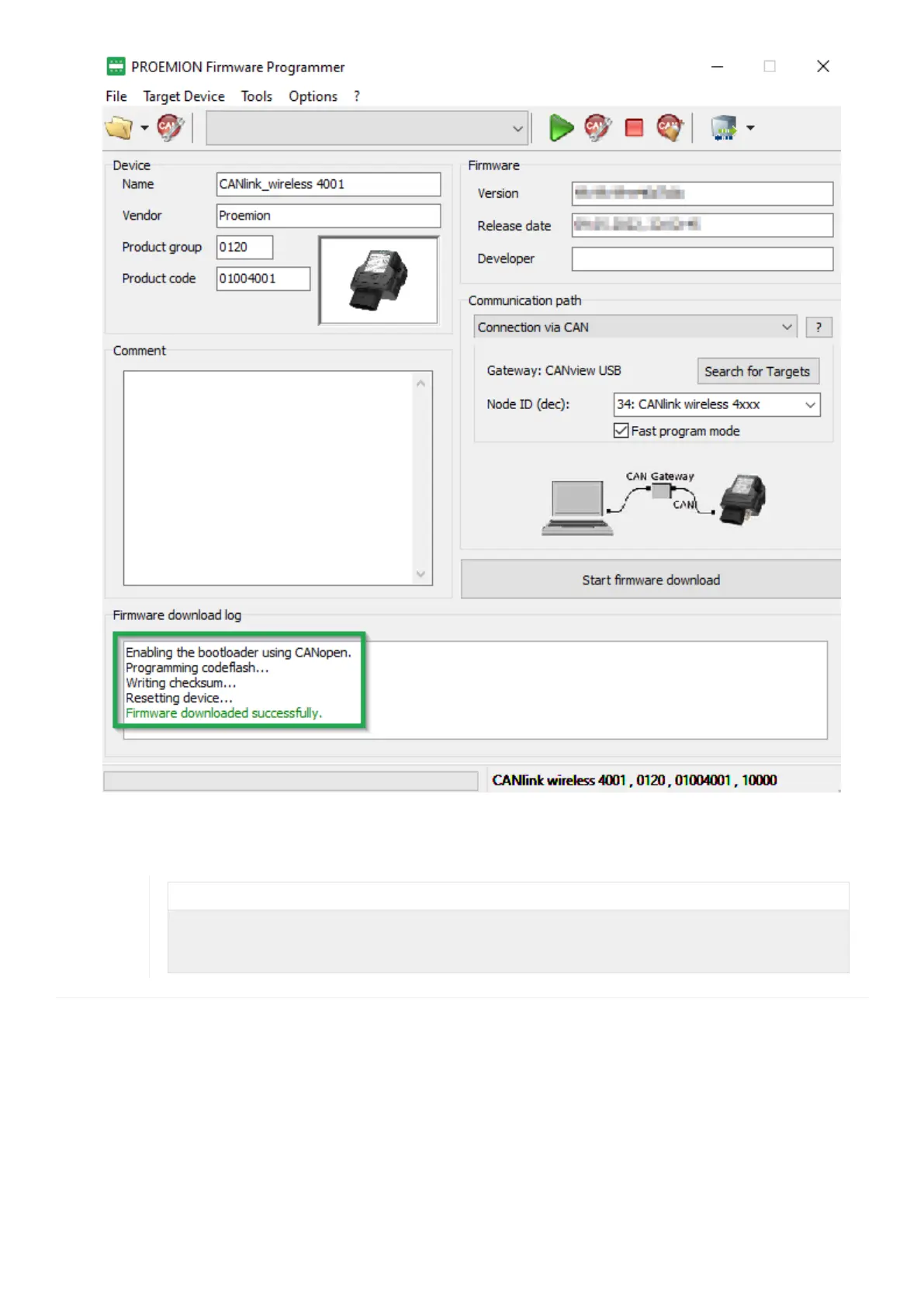Screen dimensions: 924x1307
Task: Click the CAN wrench icon after play button
Action: (x=597, y=127)
